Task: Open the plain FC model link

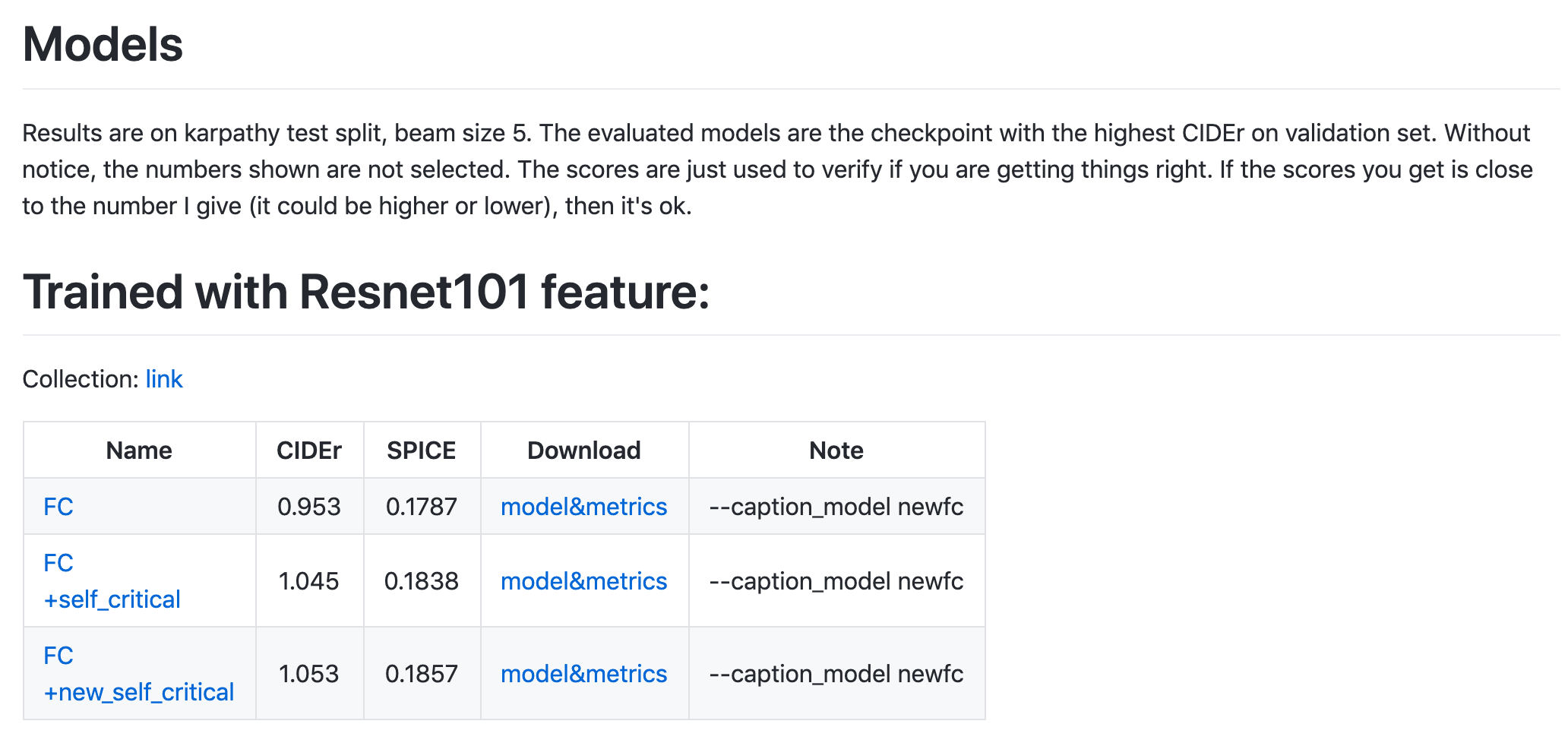Action: (58, 507)
